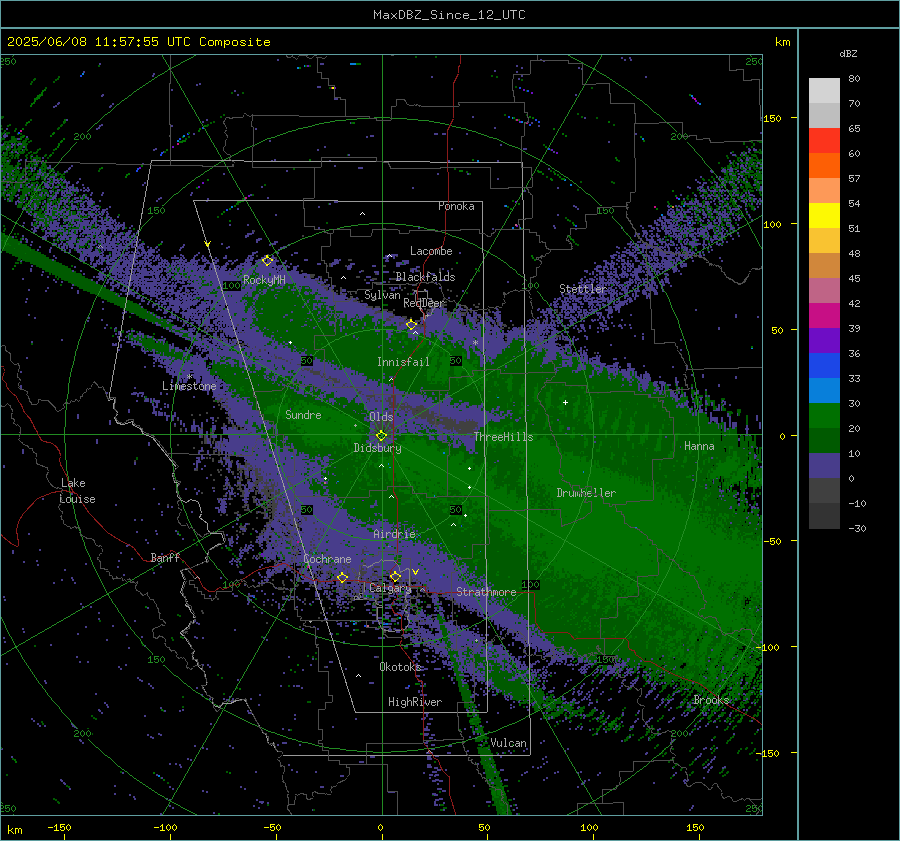Select the purple 39-36 dBZ legend color
This screenshot has height=841, width=900.
[824, 341]
